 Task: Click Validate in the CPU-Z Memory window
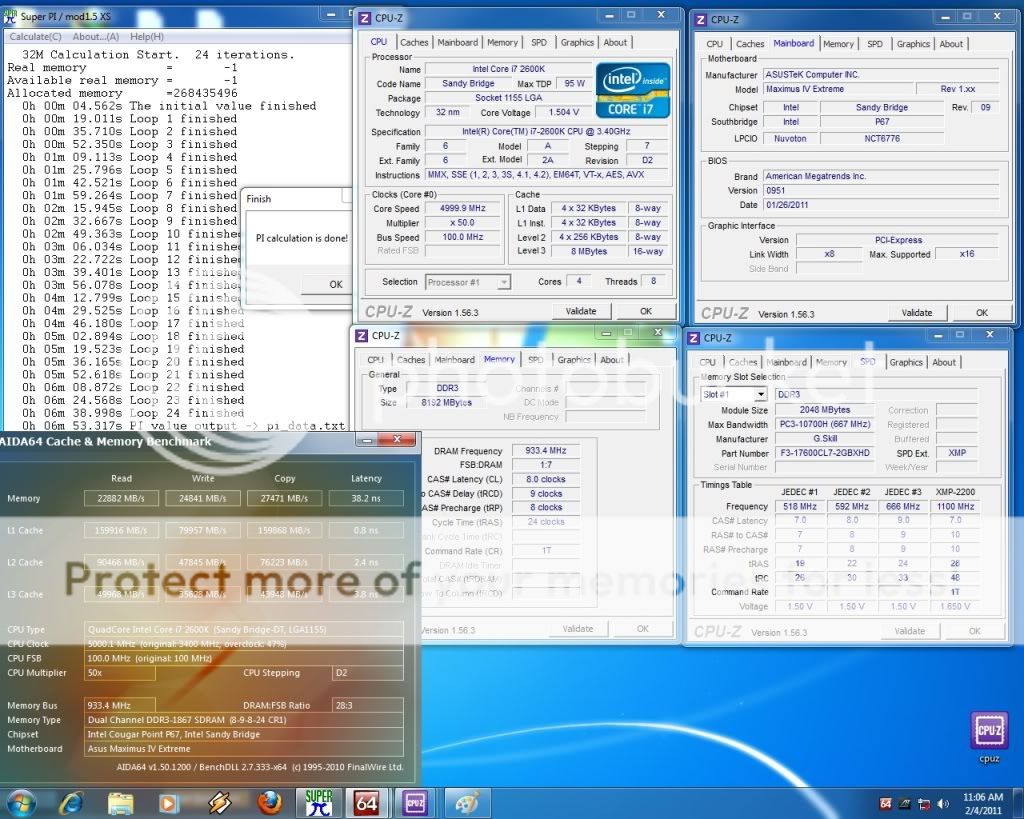click(578, 629)
